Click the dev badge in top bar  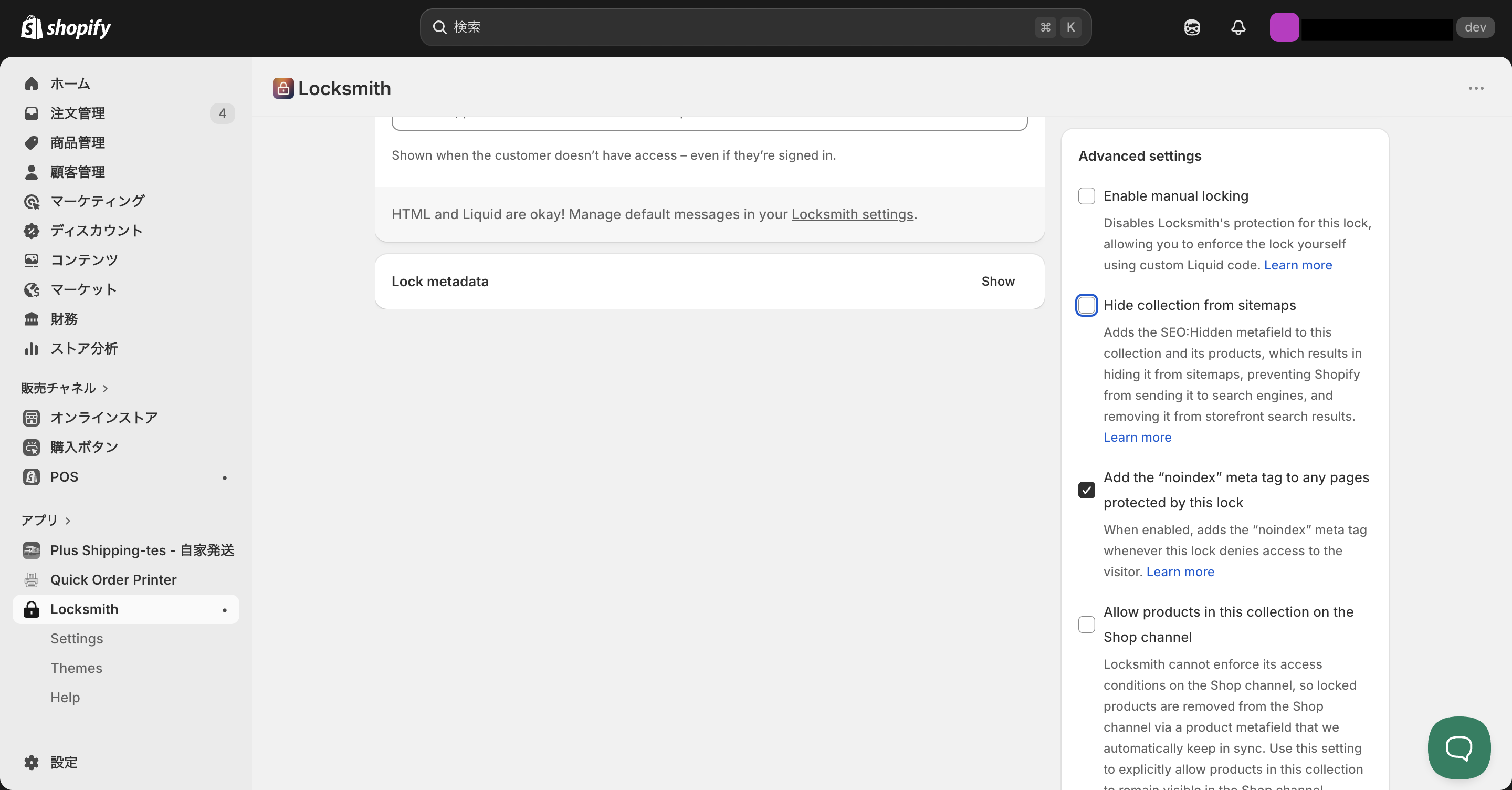[x=1475, y=27]
